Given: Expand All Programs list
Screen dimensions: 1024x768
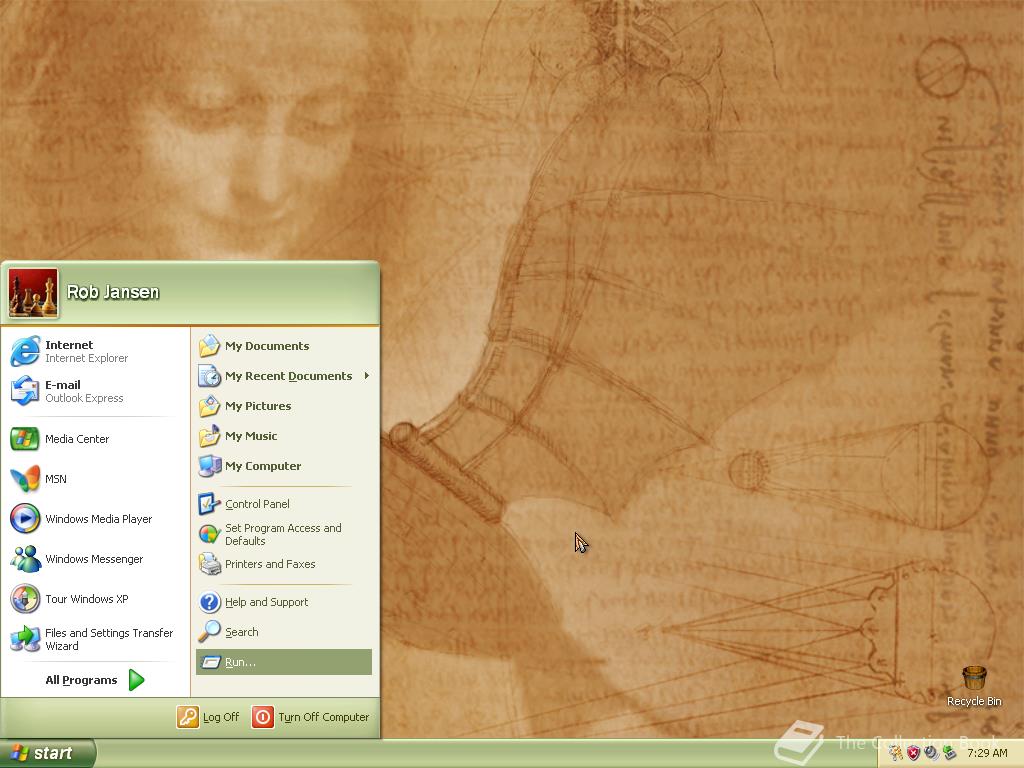Looking at the screenshot, I should pos(95,680).
